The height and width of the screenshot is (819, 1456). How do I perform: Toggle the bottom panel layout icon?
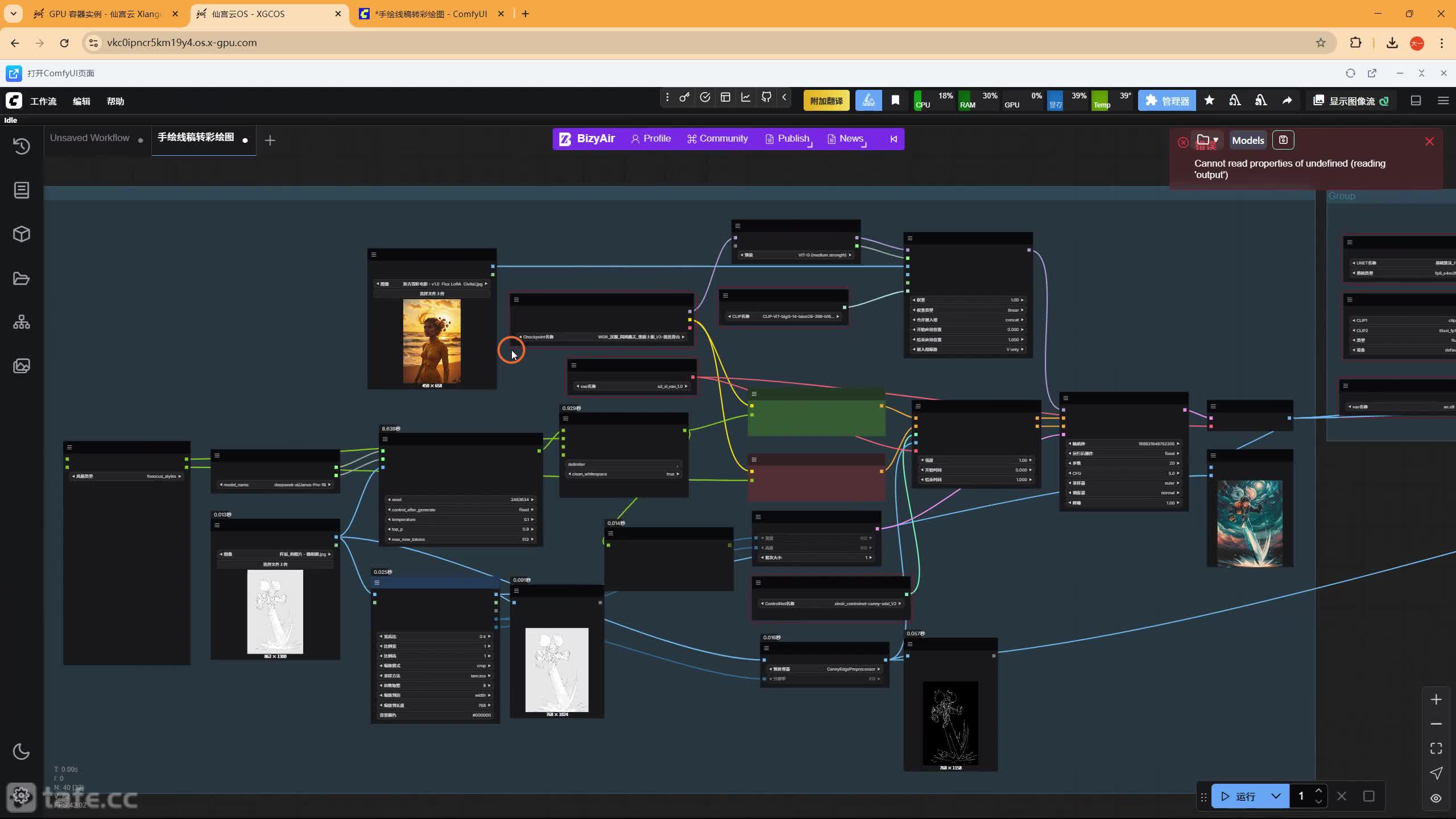[1416, 101]
